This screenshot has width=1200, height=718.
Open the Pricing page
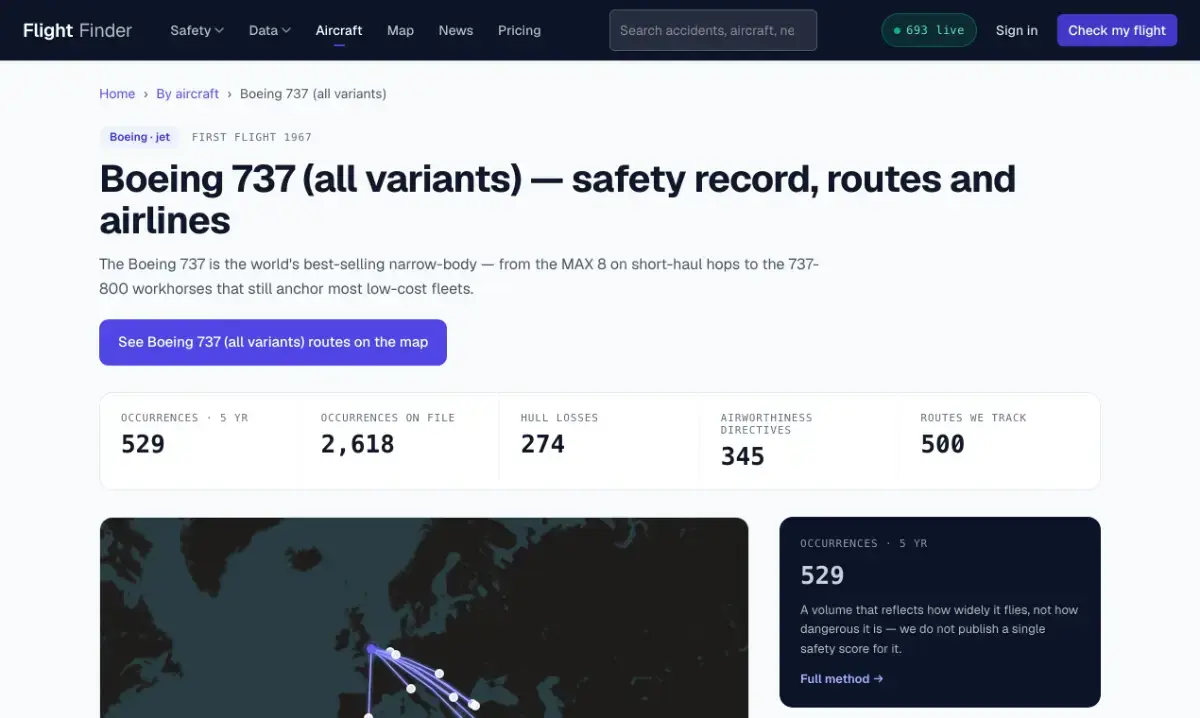coord(519,30)
